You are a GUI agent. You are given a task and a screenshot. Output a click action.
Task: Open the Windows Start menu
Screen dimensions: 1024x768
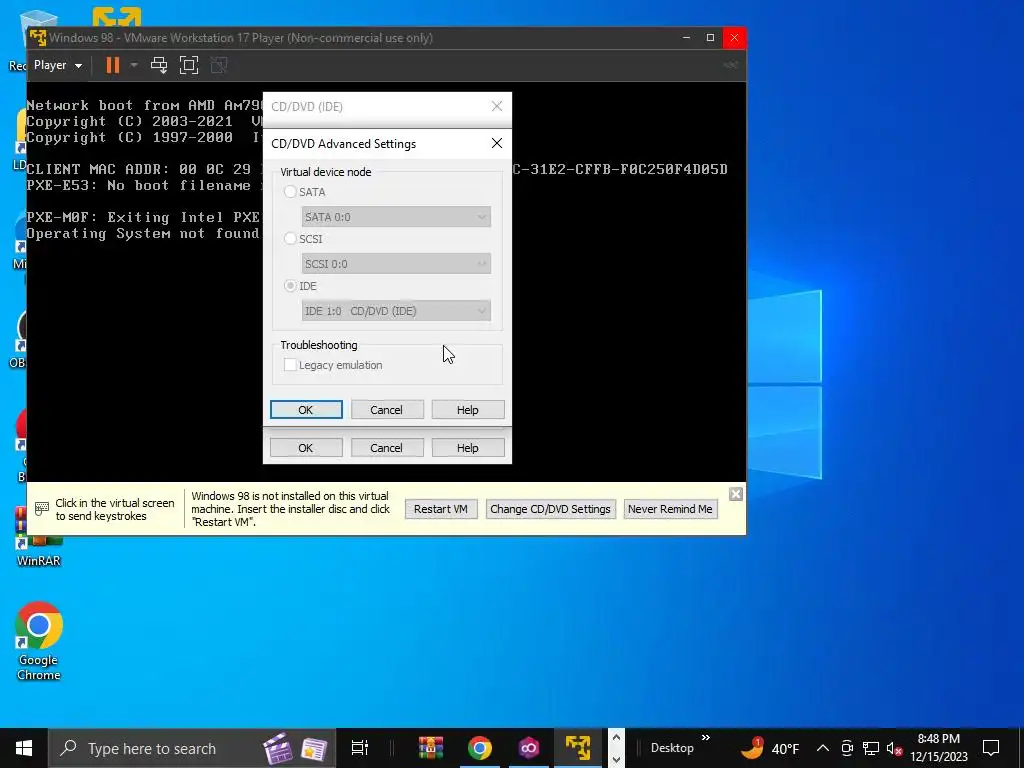click(24, 748)
